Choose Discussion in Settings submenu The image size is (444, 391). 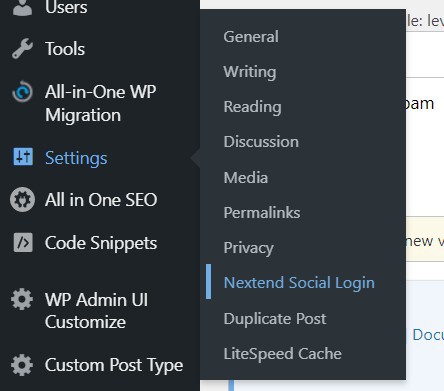pyautogui.click(x=261, y=142)
